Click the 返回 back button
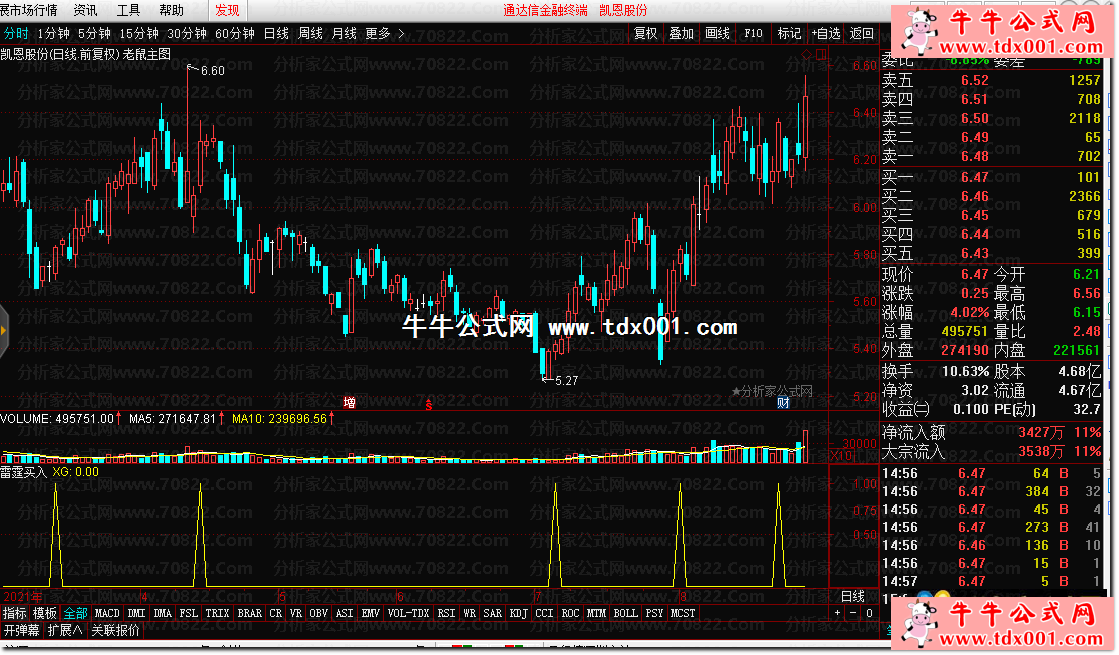 tap(861, 34)
